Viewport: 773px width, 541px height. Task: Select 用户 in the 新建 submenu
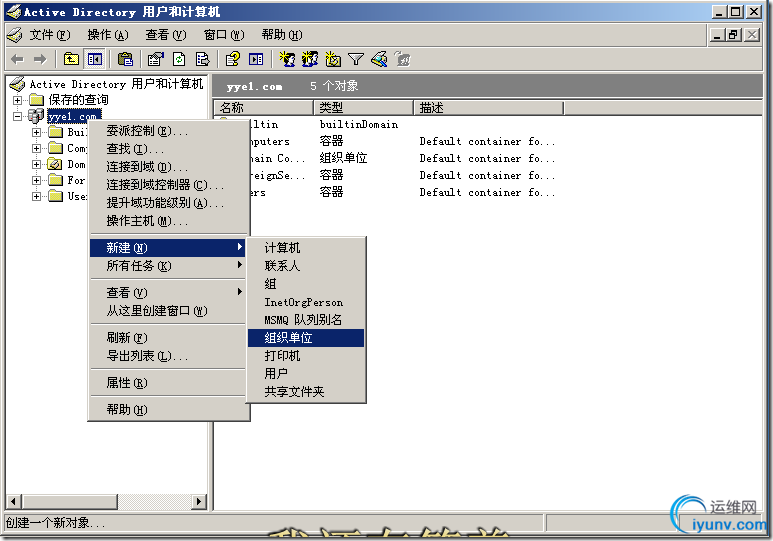[306, 374]
